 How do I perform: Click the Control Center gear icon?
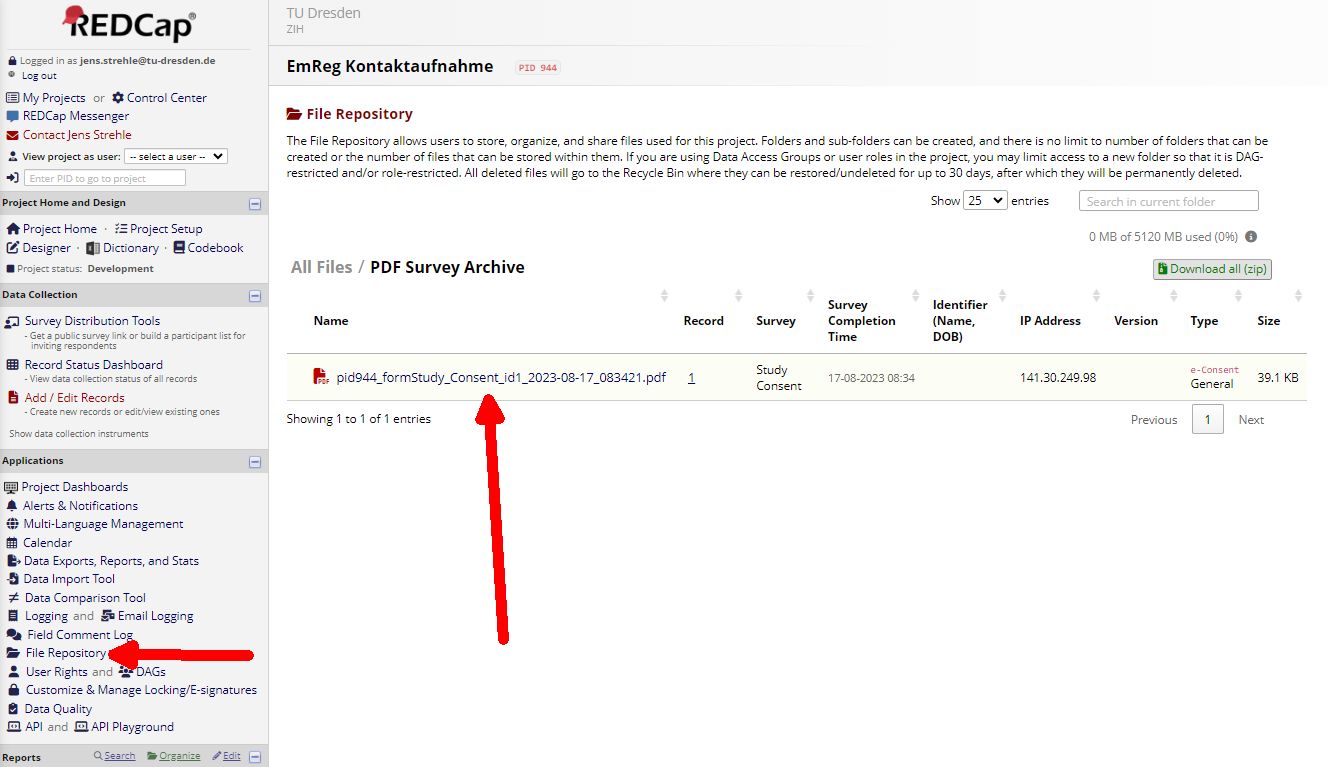pyautogui.click(x=118, y=98)
